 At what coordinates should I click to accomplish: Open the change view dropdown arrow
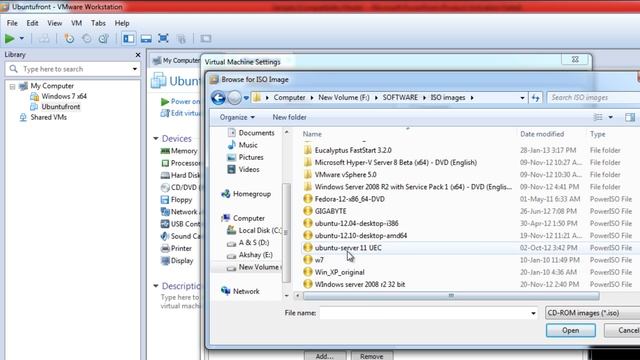pyautogui.click(x=610, y=117)
